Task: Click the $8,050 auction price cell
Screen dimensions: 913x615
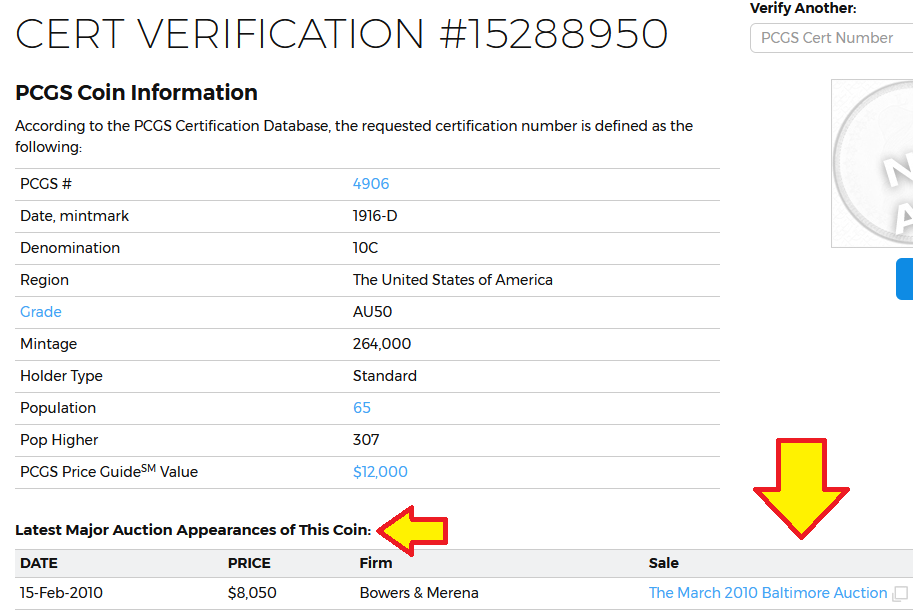Action: point(252,593)
